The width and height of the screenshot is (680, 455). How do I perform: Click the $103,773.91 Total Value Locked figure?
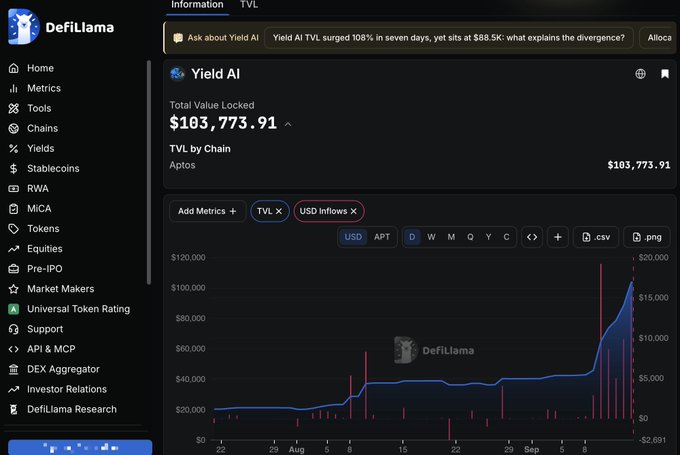point(223,123)
